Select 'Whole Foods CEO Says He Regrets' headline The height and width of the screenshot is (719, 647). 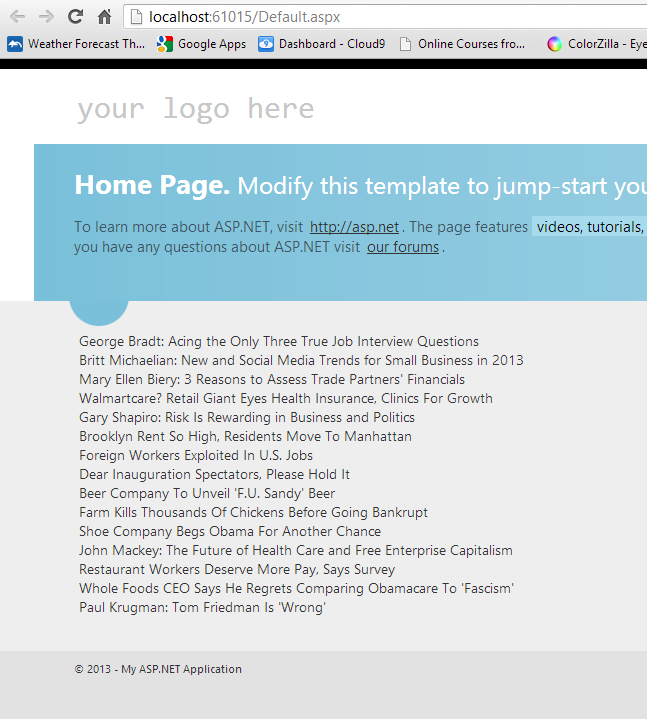296,588
